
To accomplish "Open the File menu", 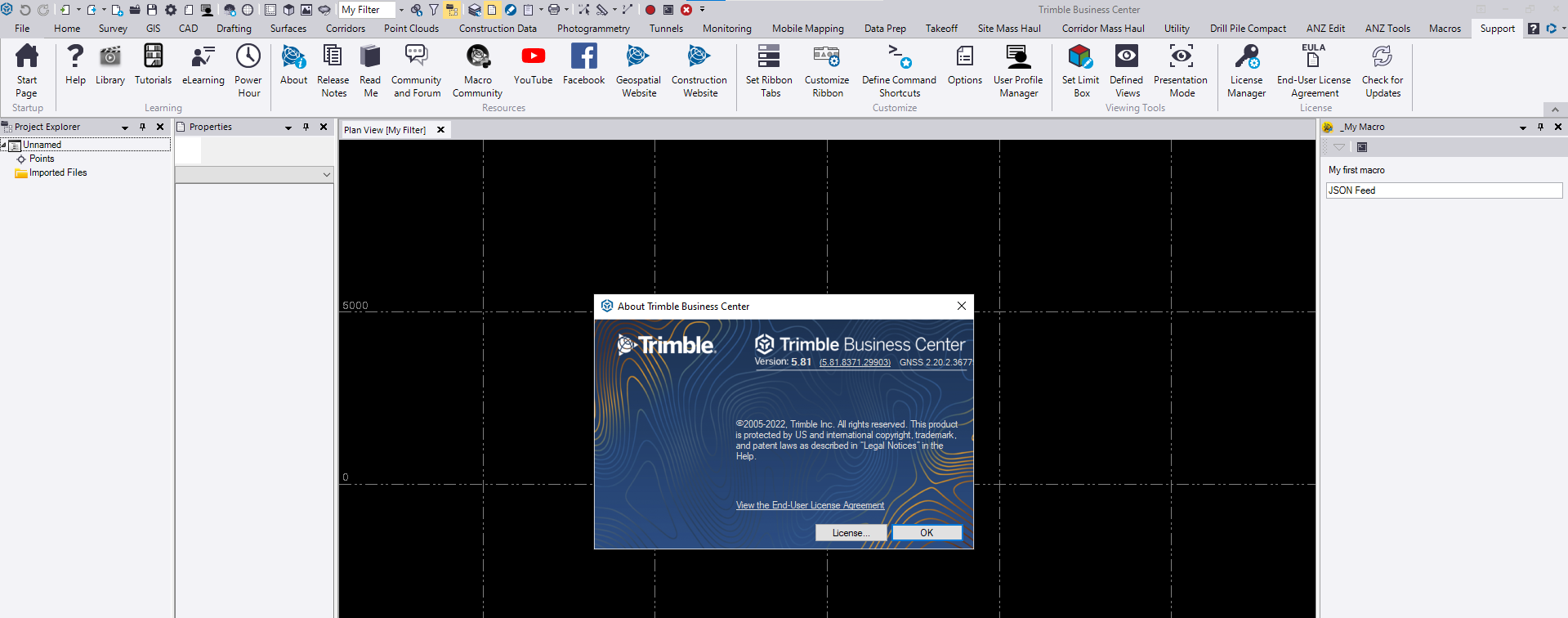I will click(22, 29).
